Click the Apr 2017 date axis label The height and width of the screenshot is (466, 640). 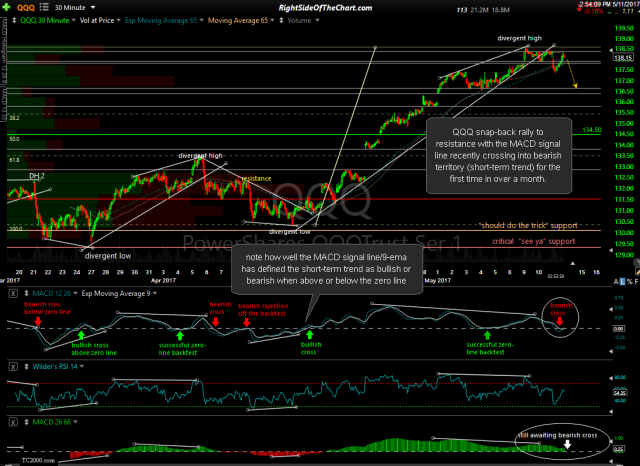tap(163, 280)
